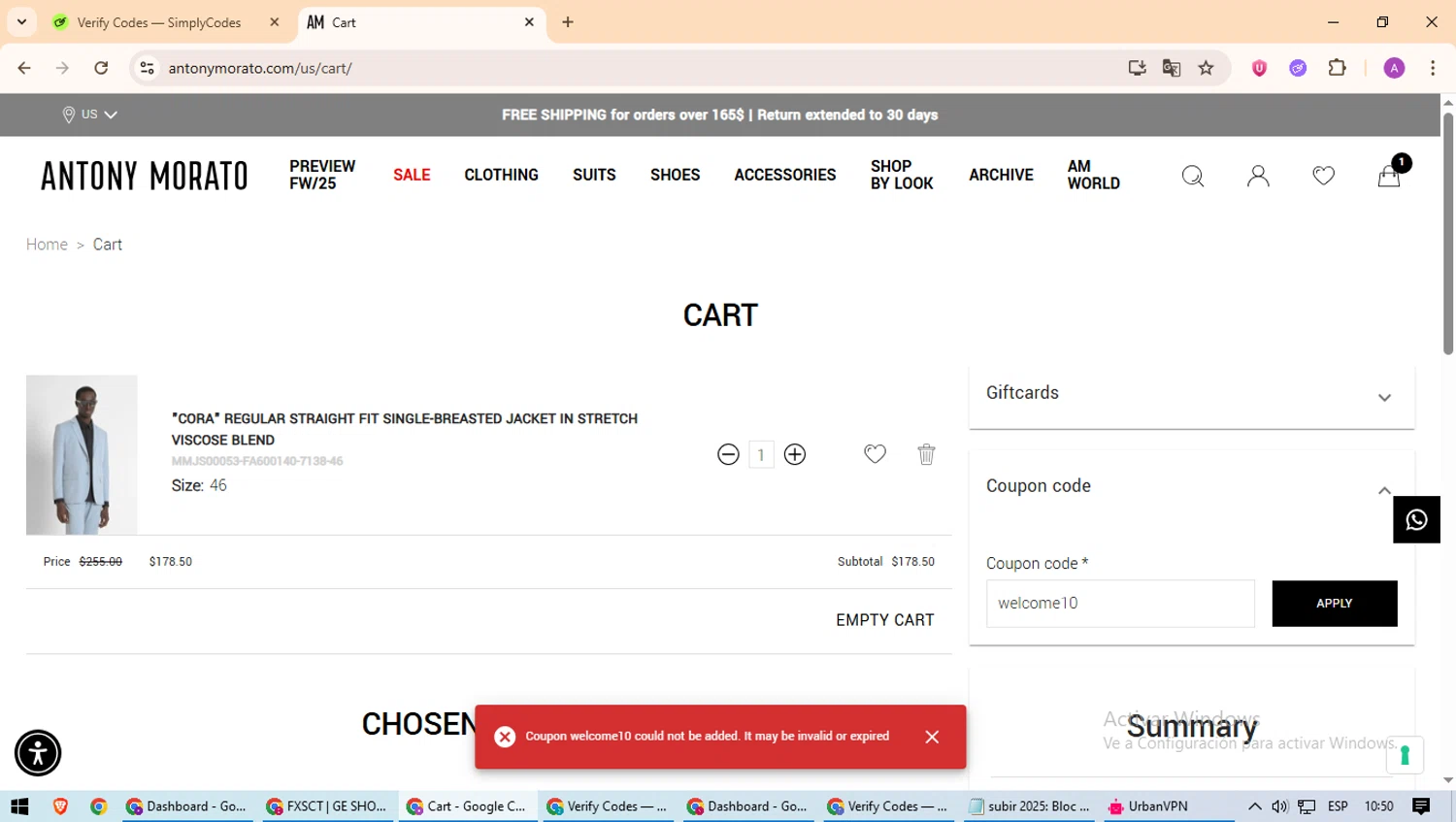Open the Chrome profile avatar
The image size is (1456, 822).
coord(1394,68)
